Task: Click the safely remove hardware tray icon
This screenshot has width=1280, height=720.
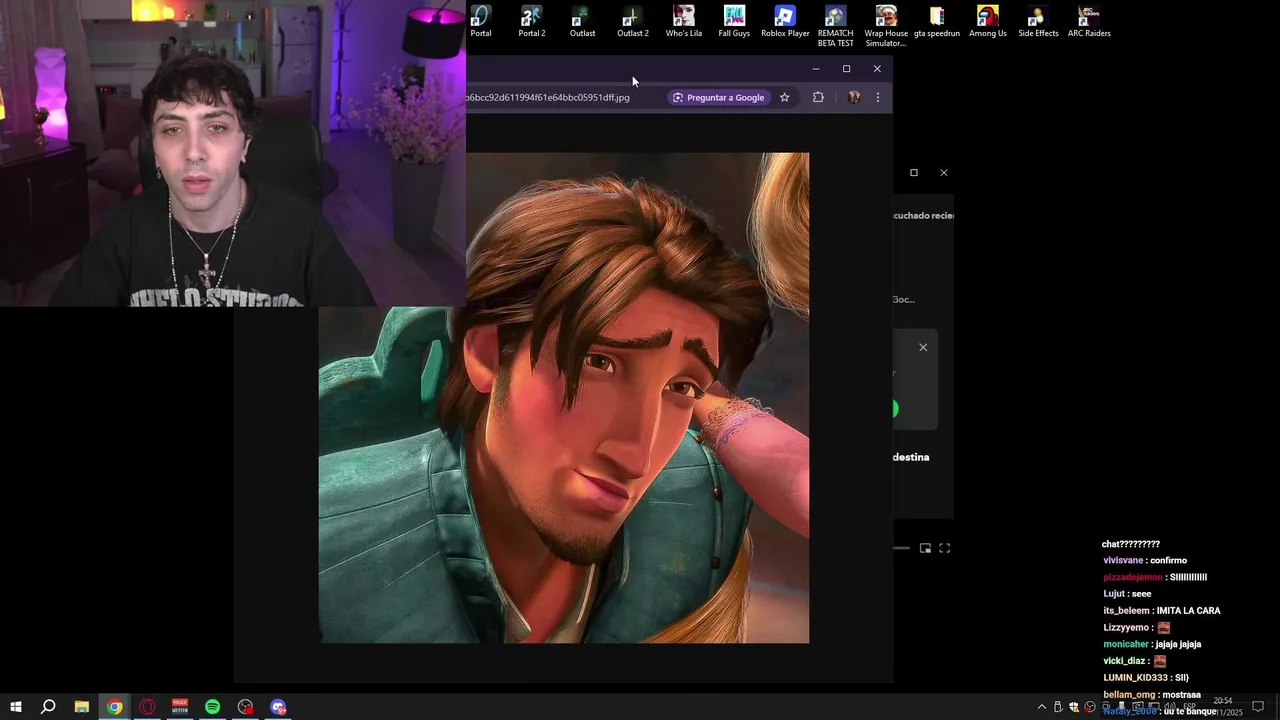Action: pyautogui.click(x=1058, y=707)
